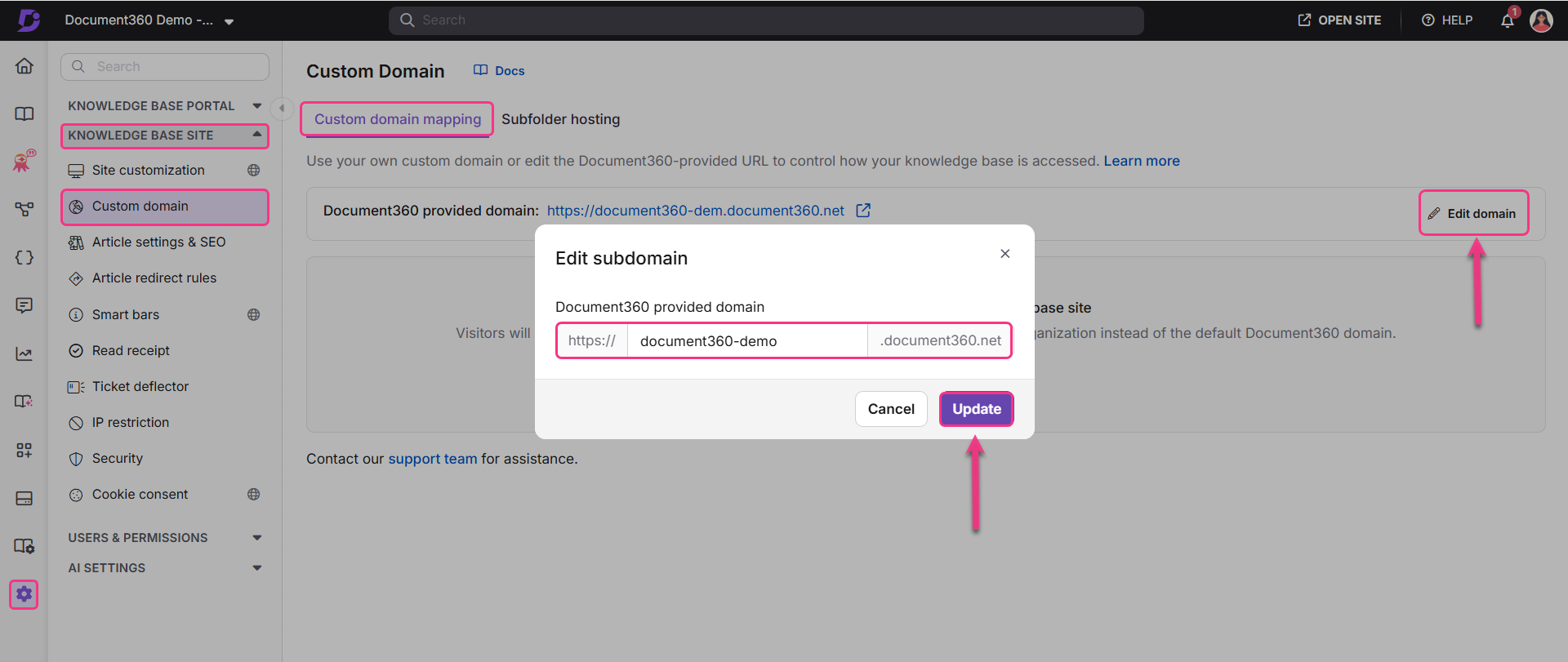1568x662 pixels.
Task: Open the Widgets grid-plus icon in left rail
Action: (x=24, y=450)
